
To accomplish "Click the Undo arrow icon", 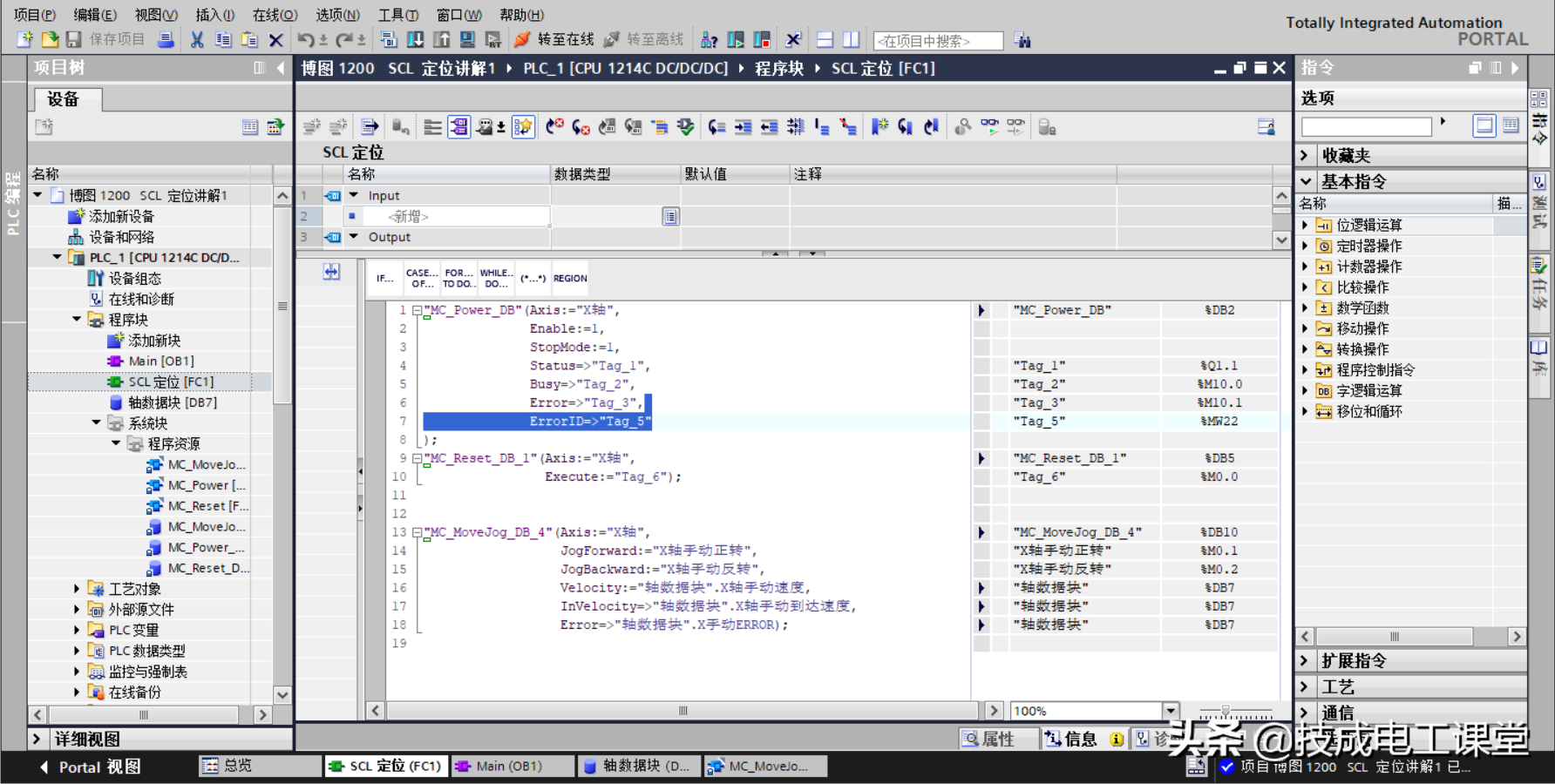I will pos(305,40).
